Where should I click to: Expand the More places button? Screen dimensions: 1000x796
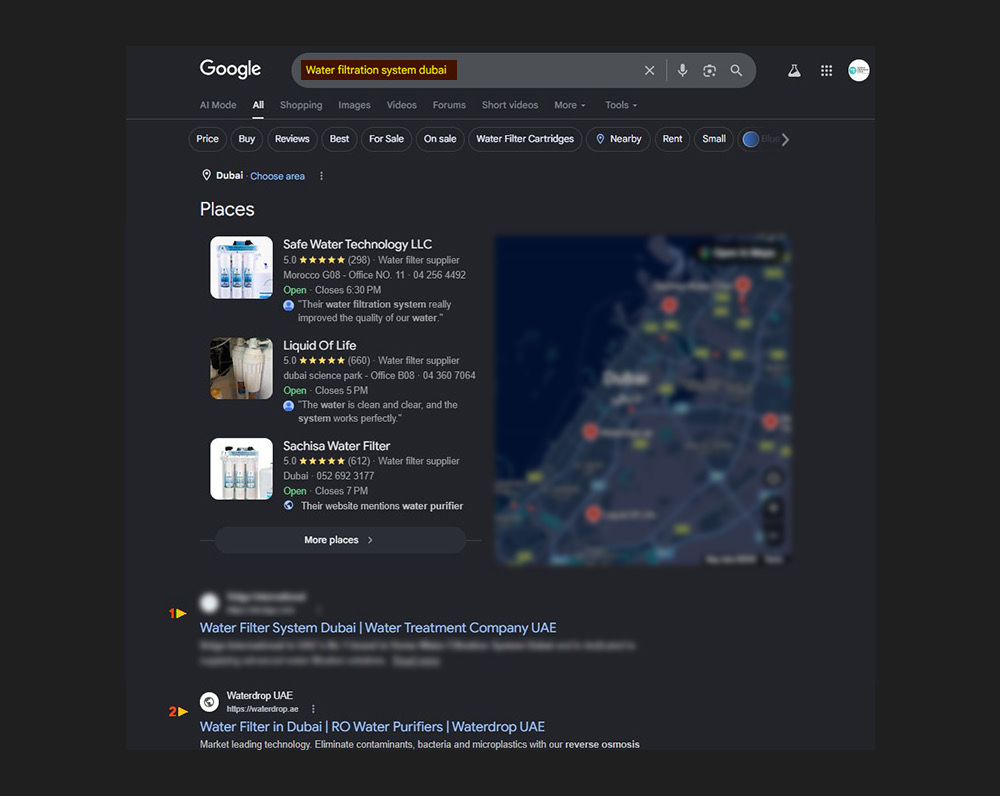coord(340,540)
